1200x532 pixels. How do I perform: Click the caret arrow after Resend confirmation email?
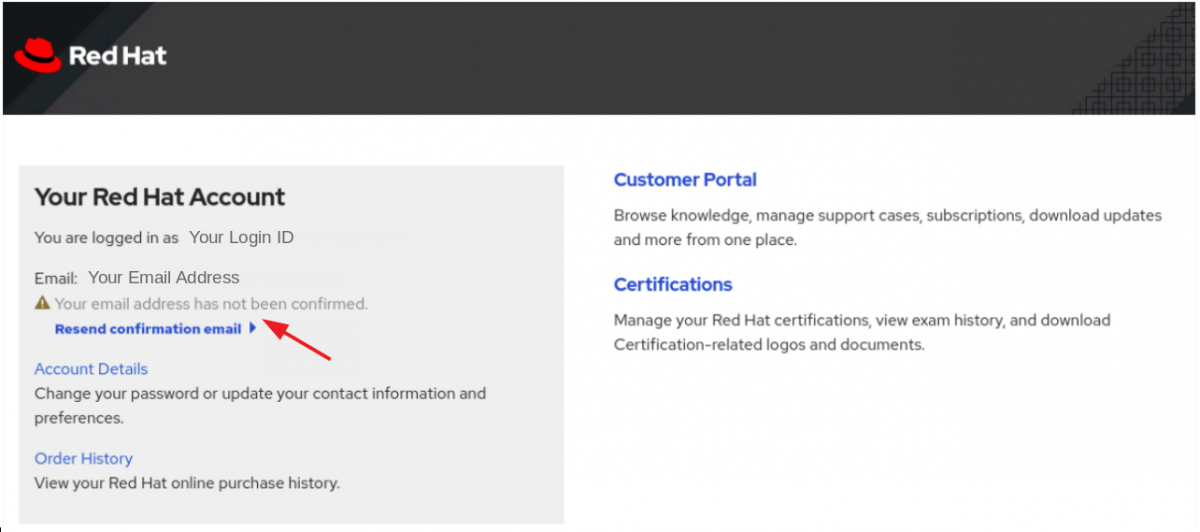coord(253,328)
